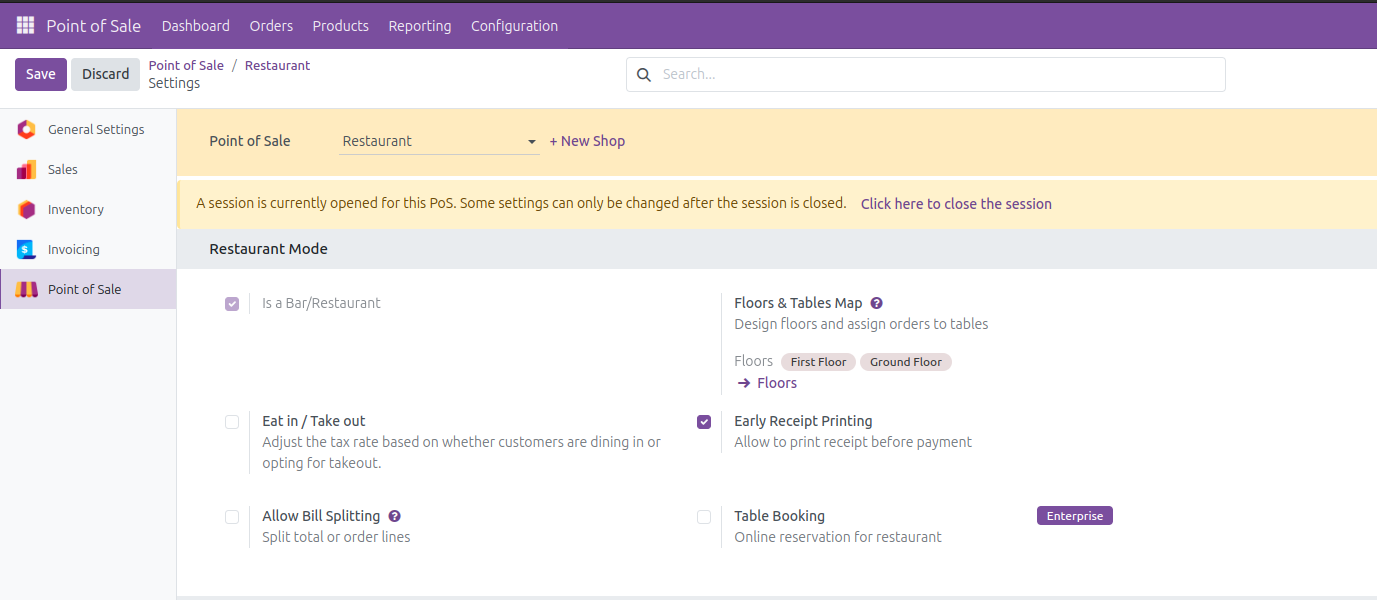Image resolution: width=1377 pixels, height=600 pixels.
Task: Disable Early Receipt Printing
Action: pyautogui.click(x=704, y=421)
